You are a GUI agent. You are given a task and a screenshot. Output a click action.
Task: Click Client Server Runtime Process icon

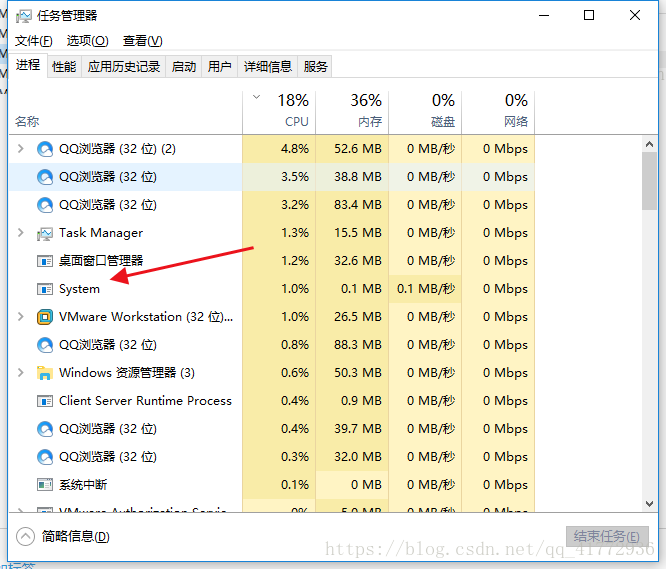pos(45,401)
